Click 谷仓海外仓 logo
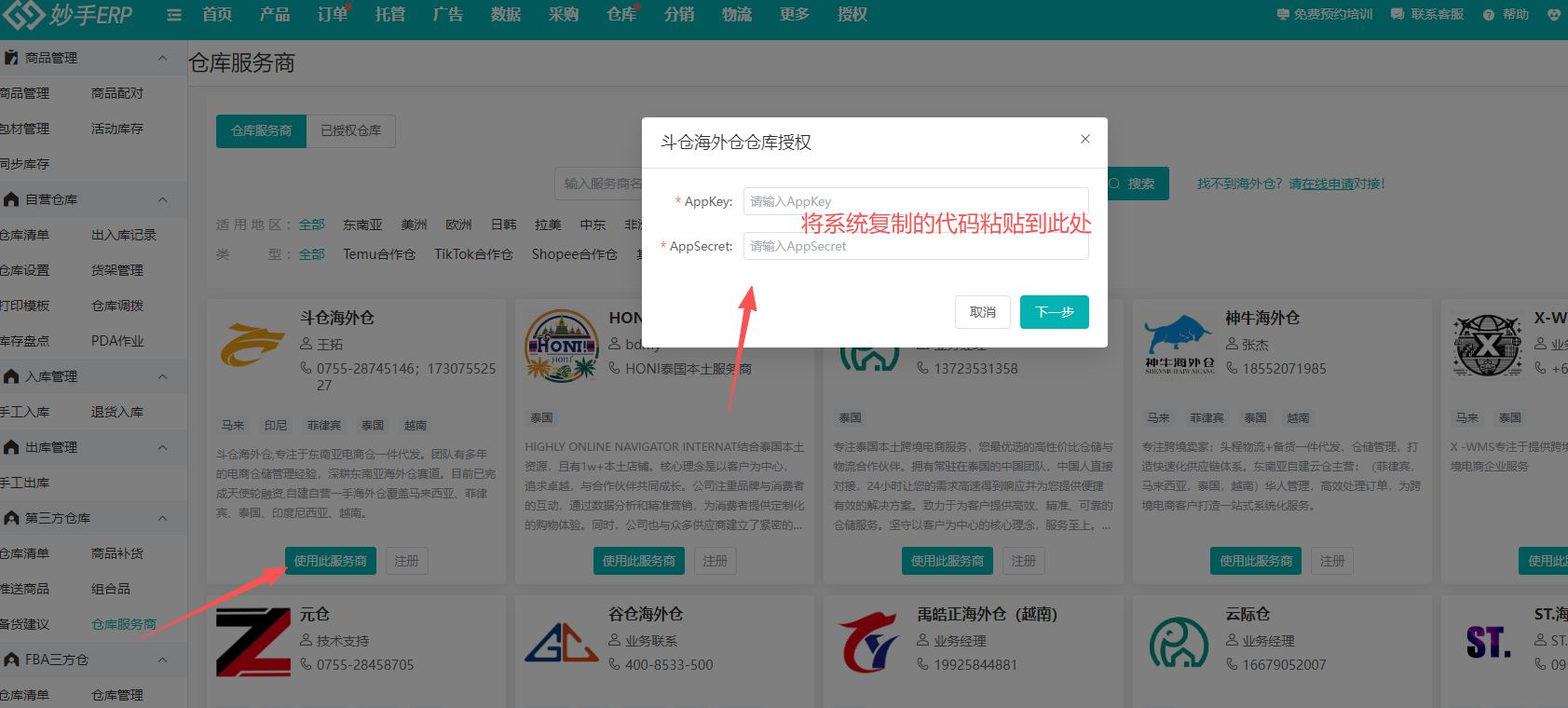1568x708 pixels. [562, 643]
